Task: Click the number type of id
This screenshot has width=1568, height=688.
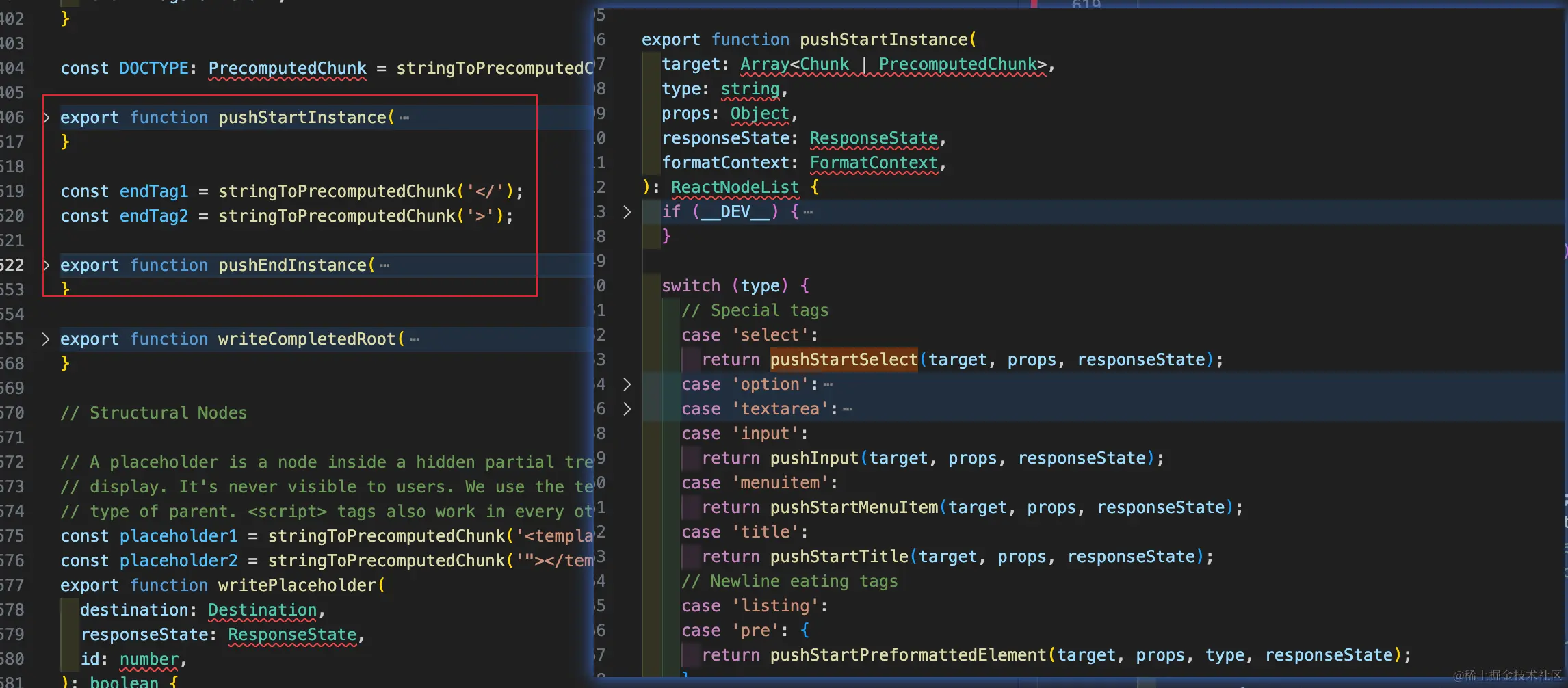Action: (149, 659)
